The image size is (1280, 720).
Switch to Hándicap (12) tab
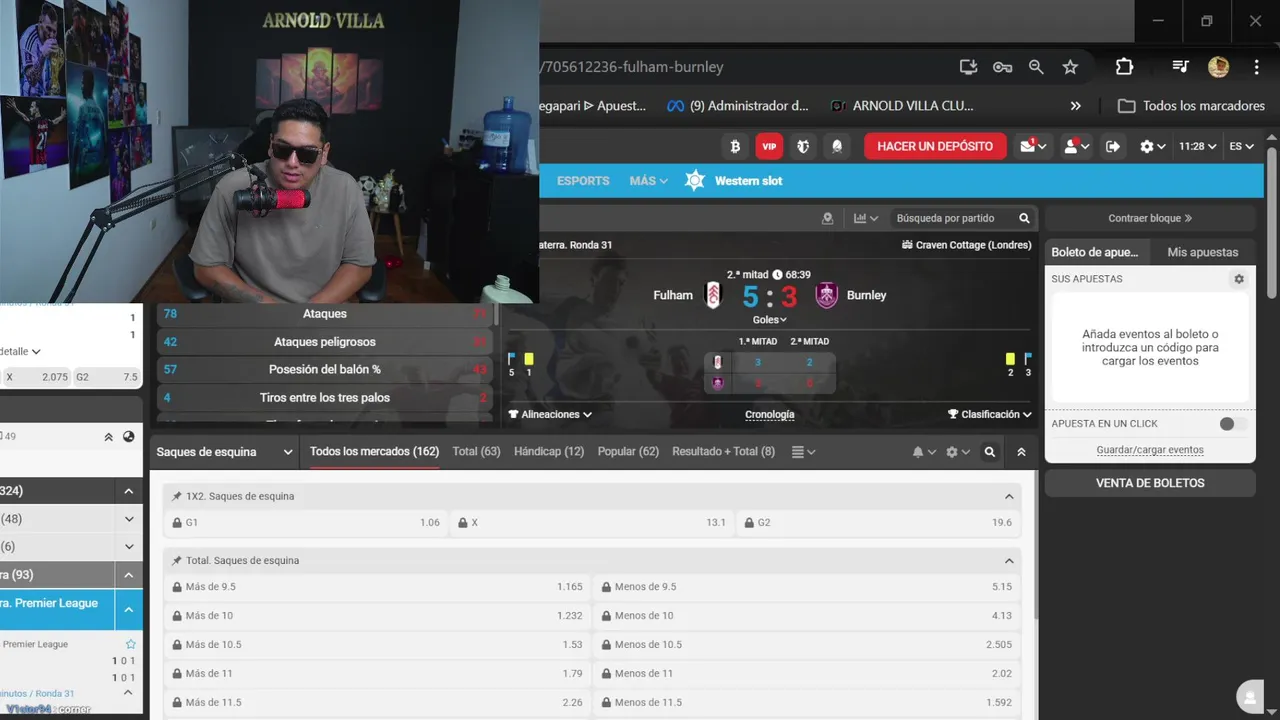click(549, 452)
